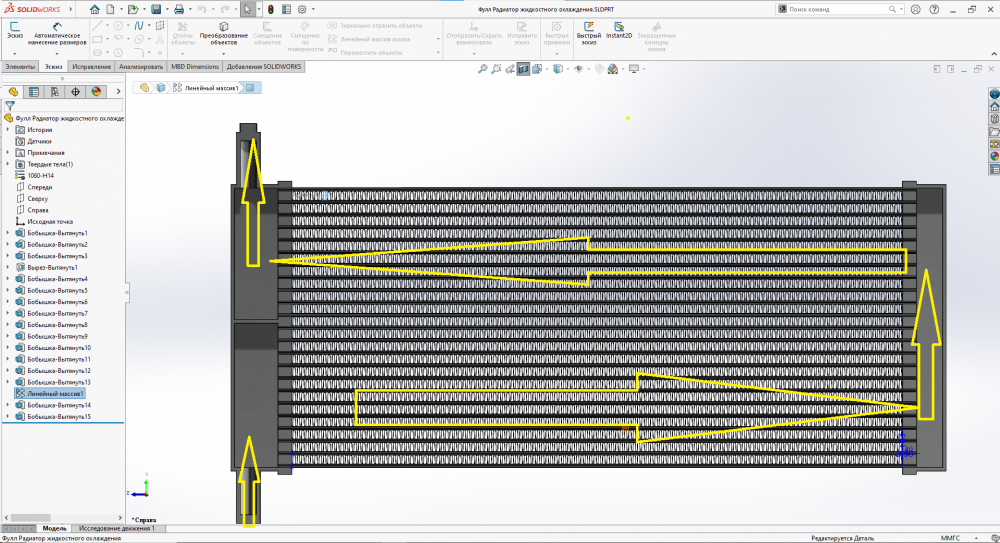Open ConfigurationManager tab icon
This screenshot has width=1000, height=543.
[54, 92]
